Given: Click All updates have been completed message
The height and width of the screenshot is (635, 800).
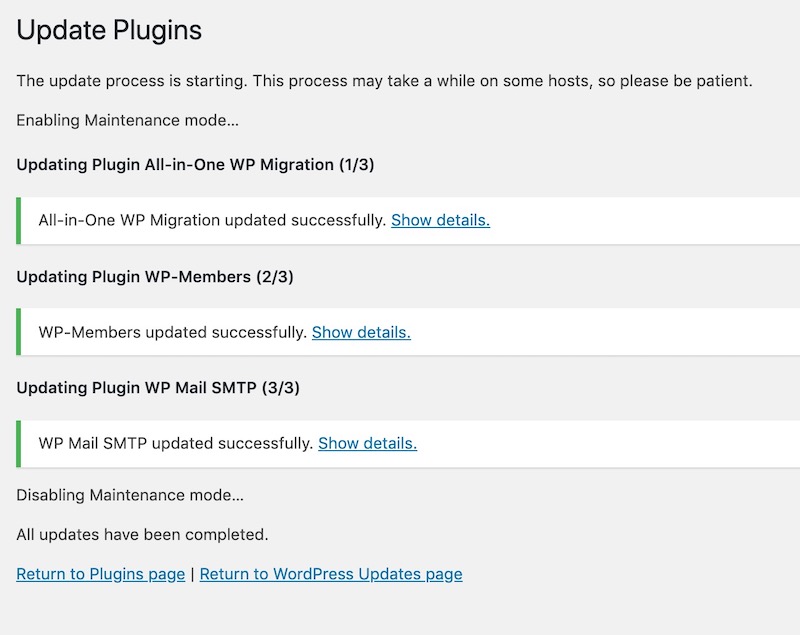Looking at the screenshot, I should point(142,535).
